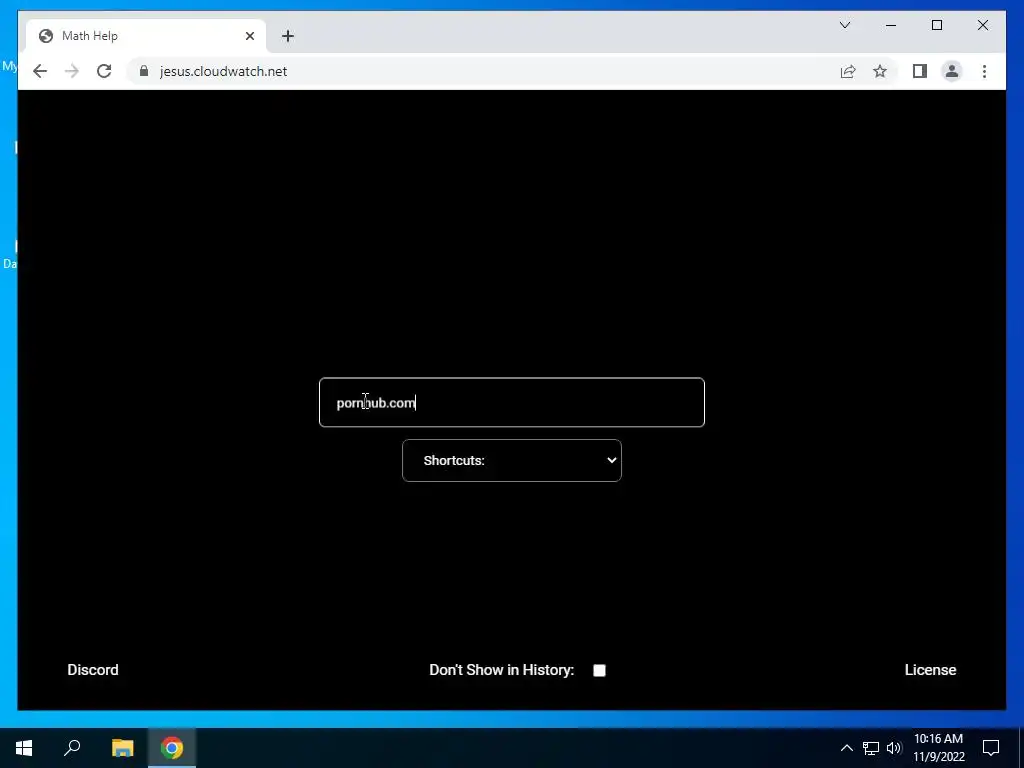The image size is (1024, 768).
Task: Click the forward navigation arrow
Action: (x=72, y=71)
